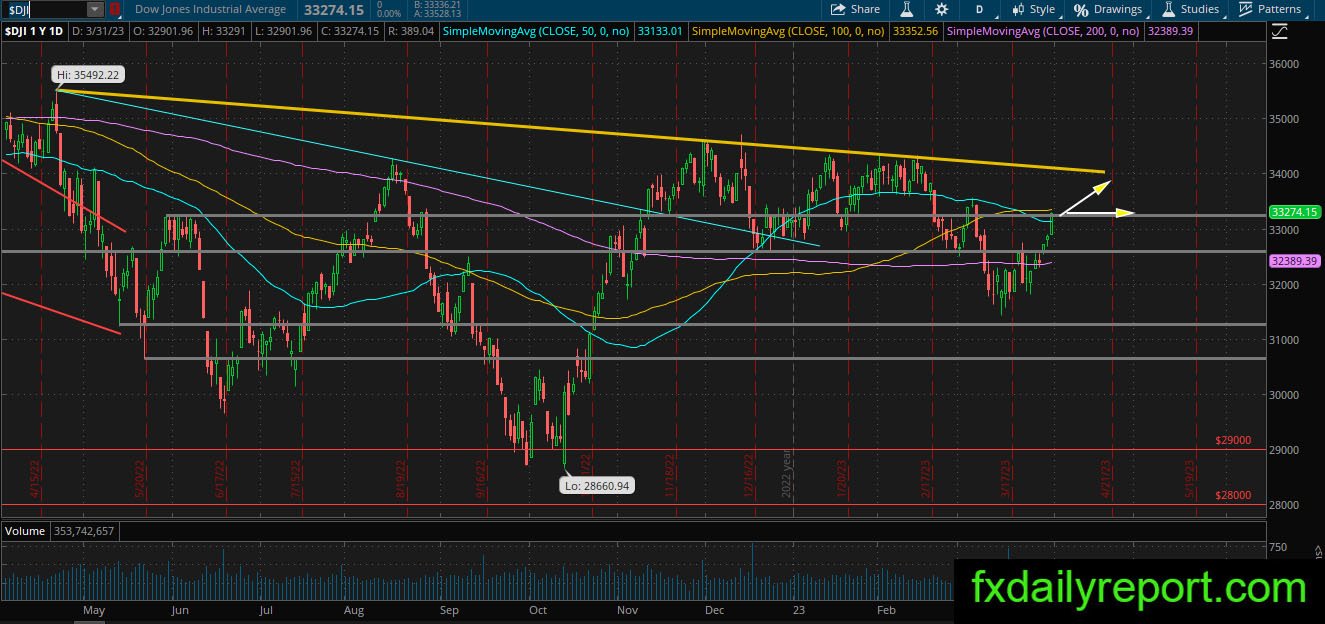Select the SimpleMovingAvg (CLOSE, 50, 0, no) label

tap(536, 32)
